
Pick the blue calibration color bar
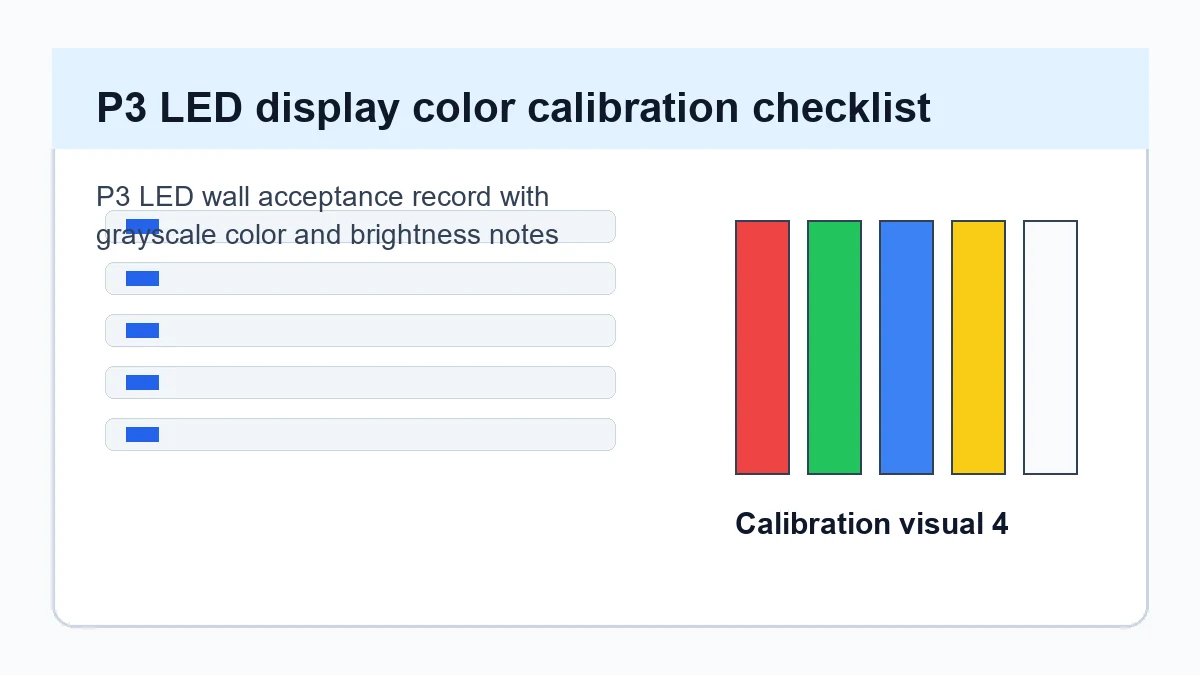click(906, 347)
